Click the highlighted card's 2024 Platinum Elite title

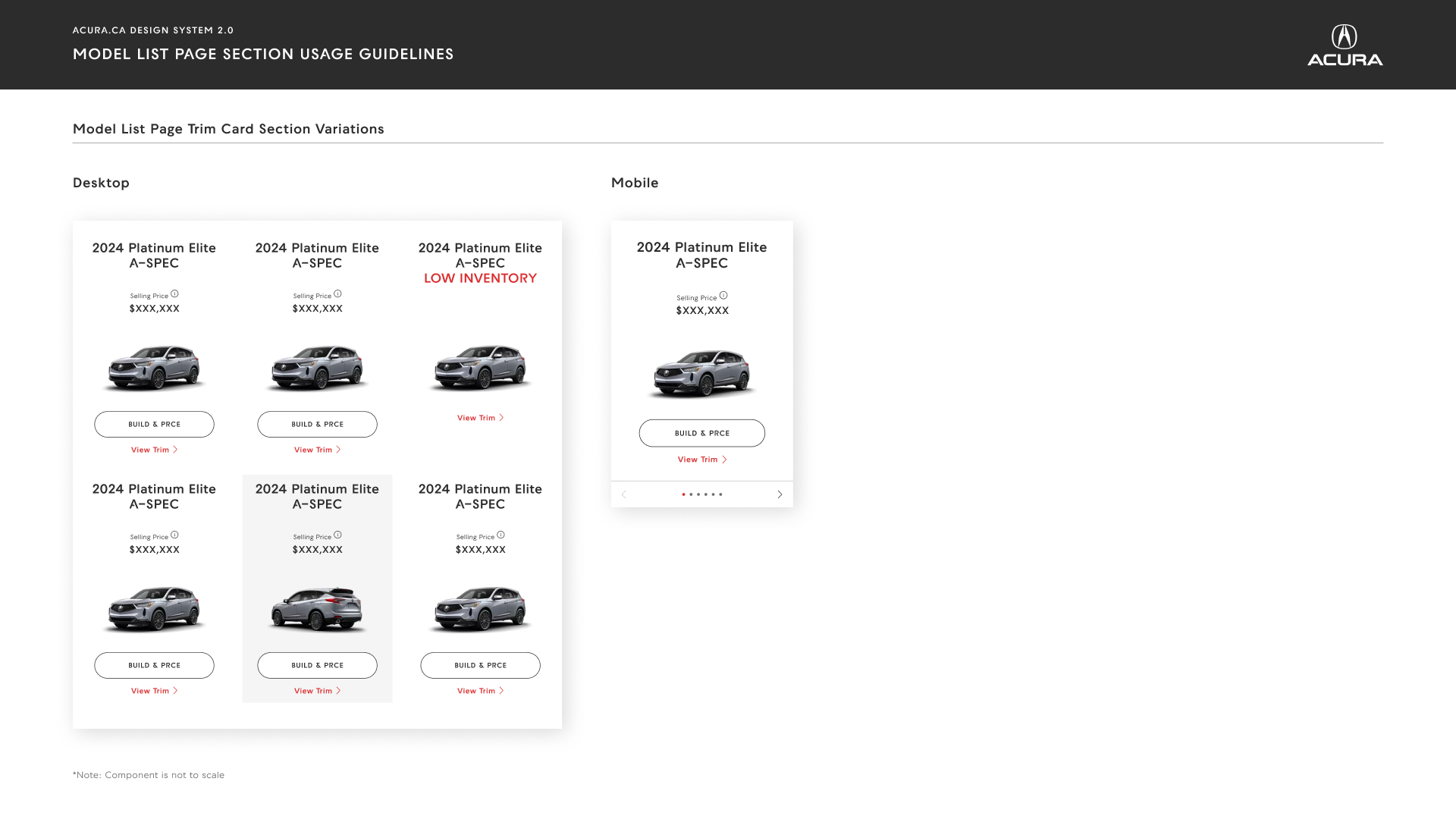tap(317, 497)
